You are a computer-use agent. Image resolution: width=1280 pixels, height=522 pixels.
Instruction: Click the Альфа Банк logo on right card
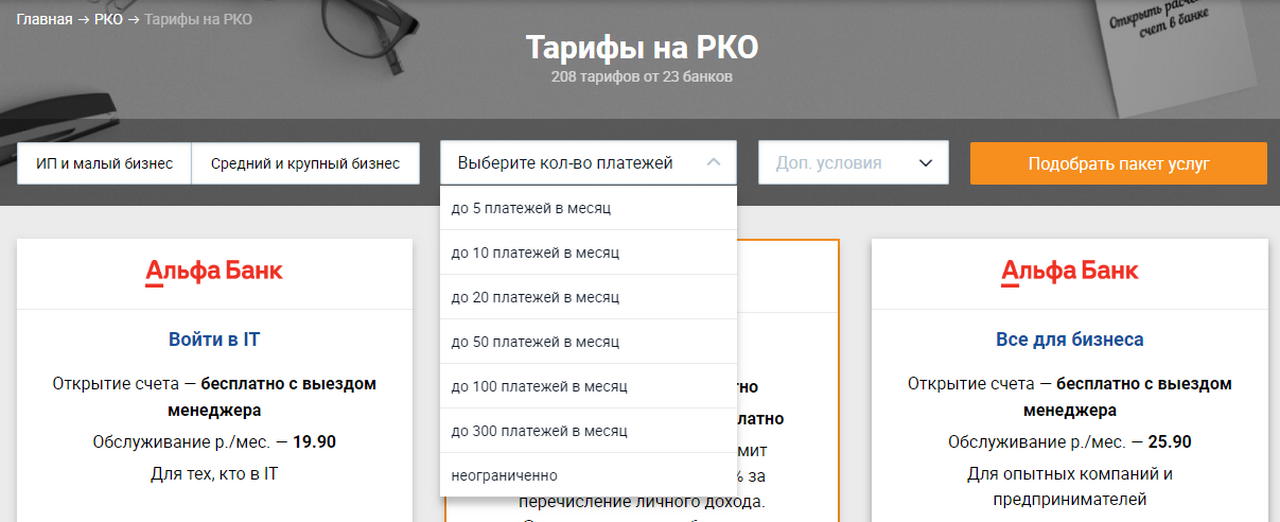(1069, 271)
